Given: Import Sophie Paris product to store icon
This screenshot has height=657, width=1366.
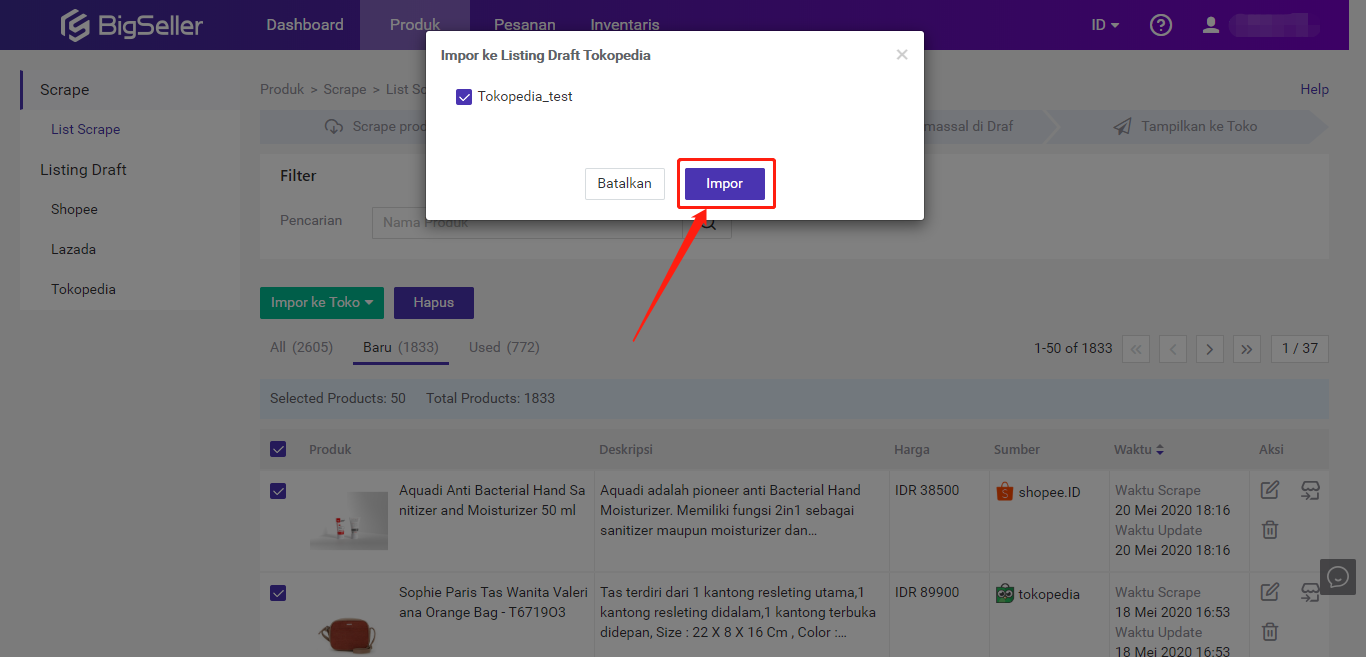Looking at the screenshot, I should tap(1310, 592).
